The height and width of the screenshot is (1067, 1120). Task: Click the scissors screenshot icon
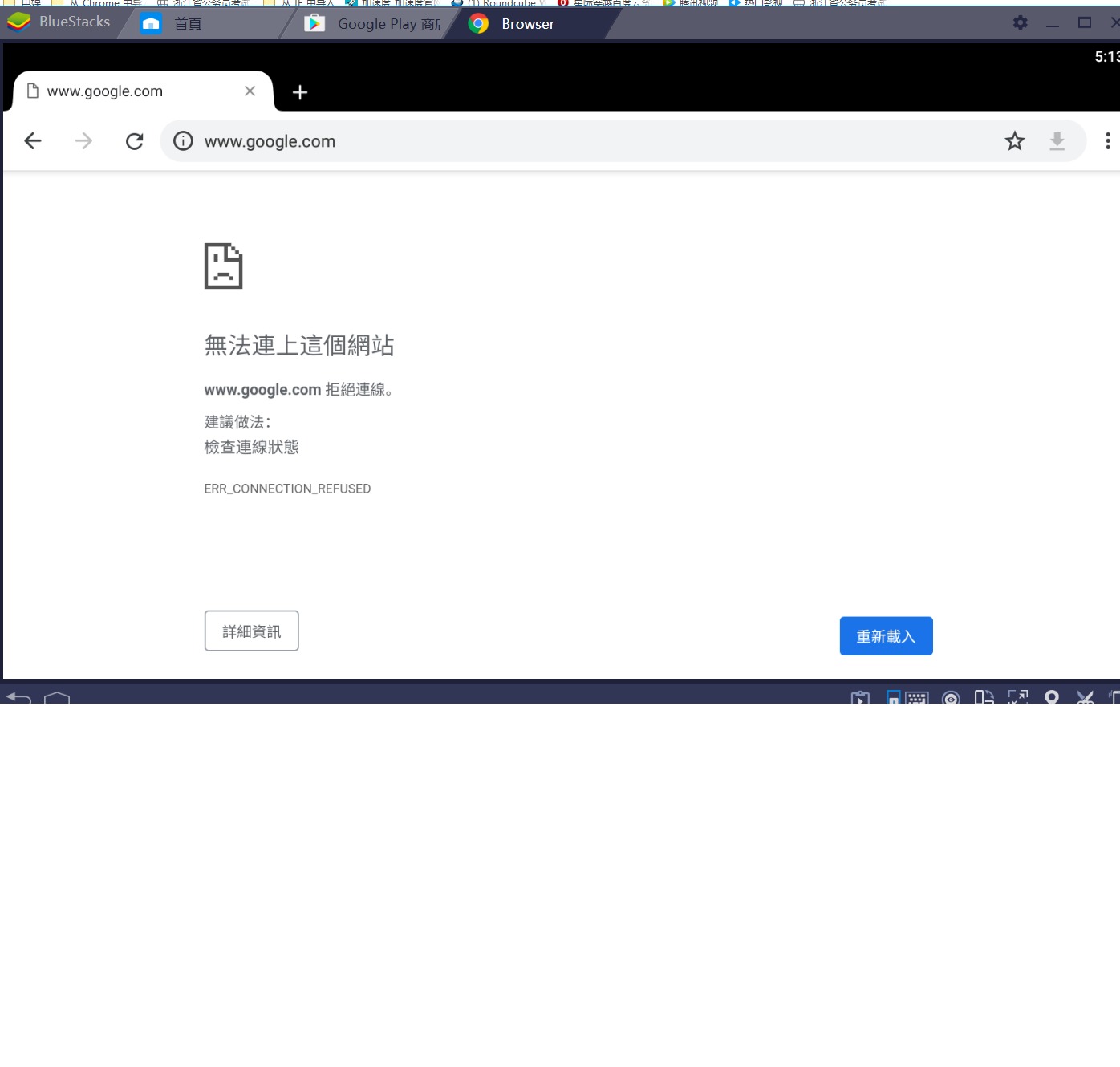pyautogui.click(x=1086, y=697)
